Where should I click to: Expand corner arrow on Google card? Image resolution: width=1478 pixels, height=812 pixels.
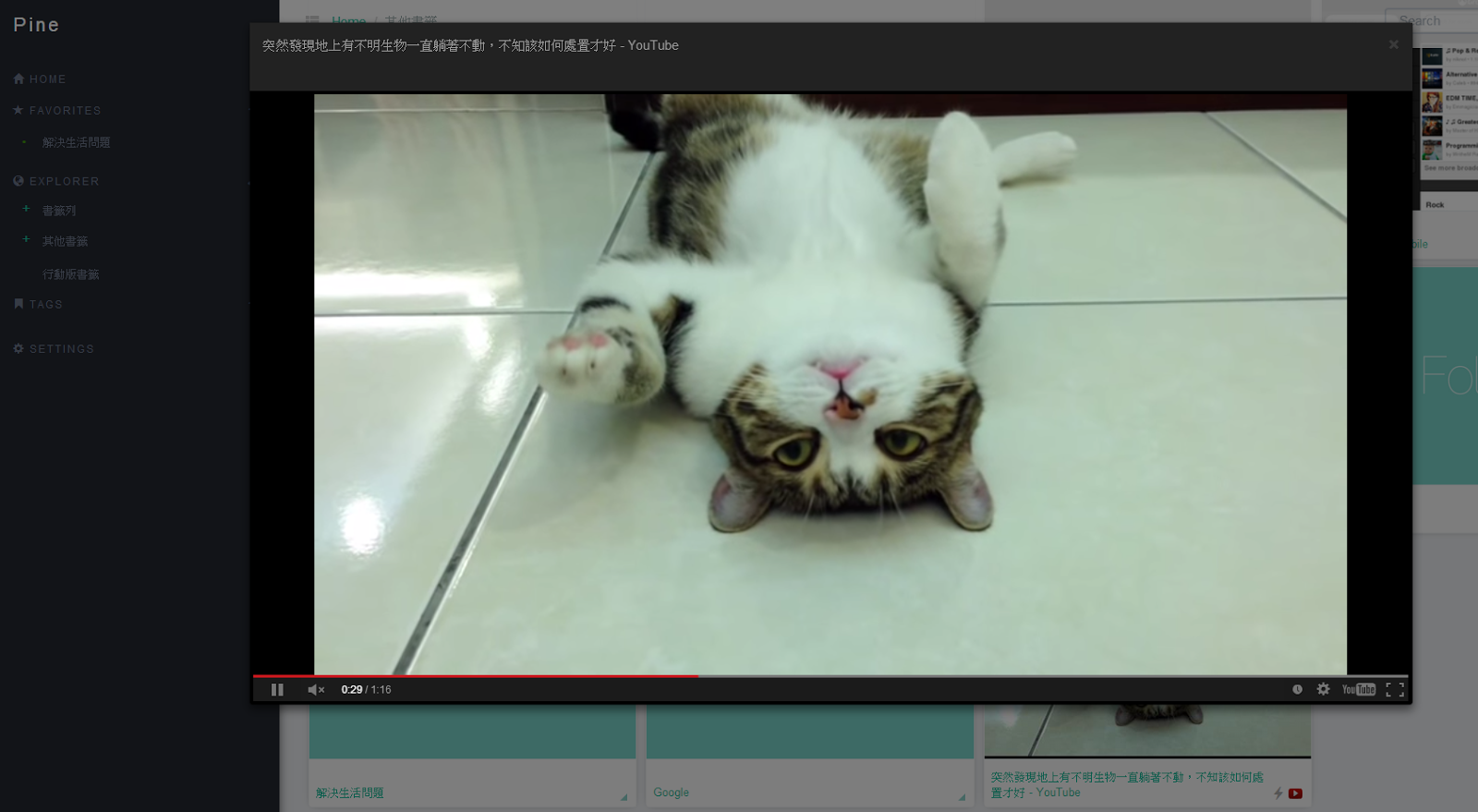coord(962,796)
